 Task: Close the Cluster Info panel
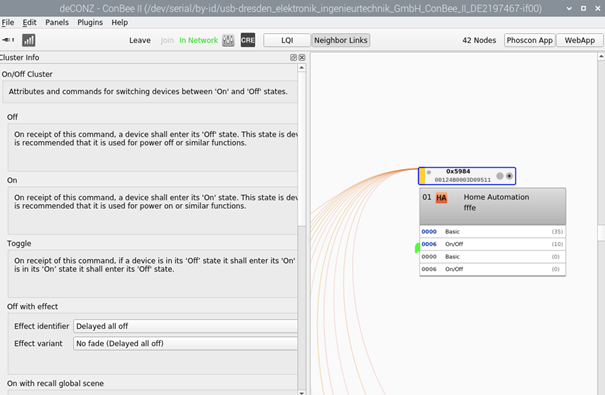[302, 57]
